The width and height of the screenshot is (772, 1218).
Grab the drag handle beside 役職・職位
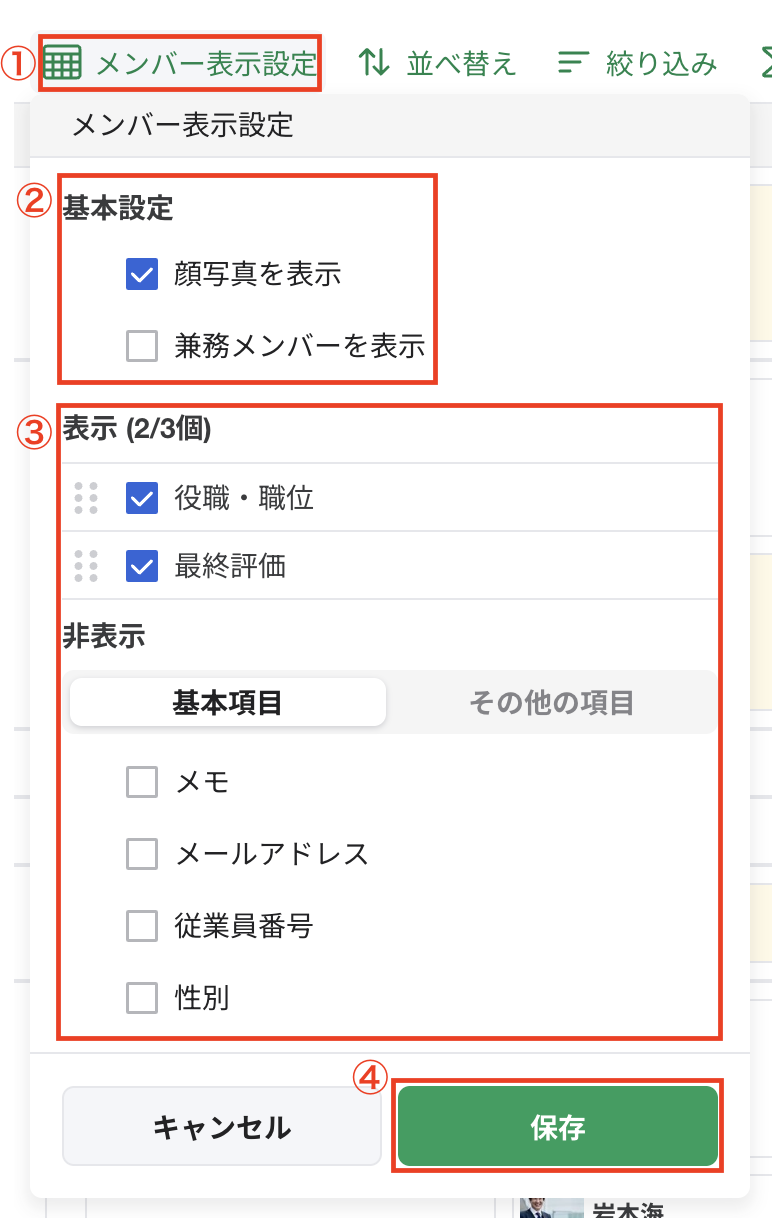pyautogui.click(x=86, y=497)
